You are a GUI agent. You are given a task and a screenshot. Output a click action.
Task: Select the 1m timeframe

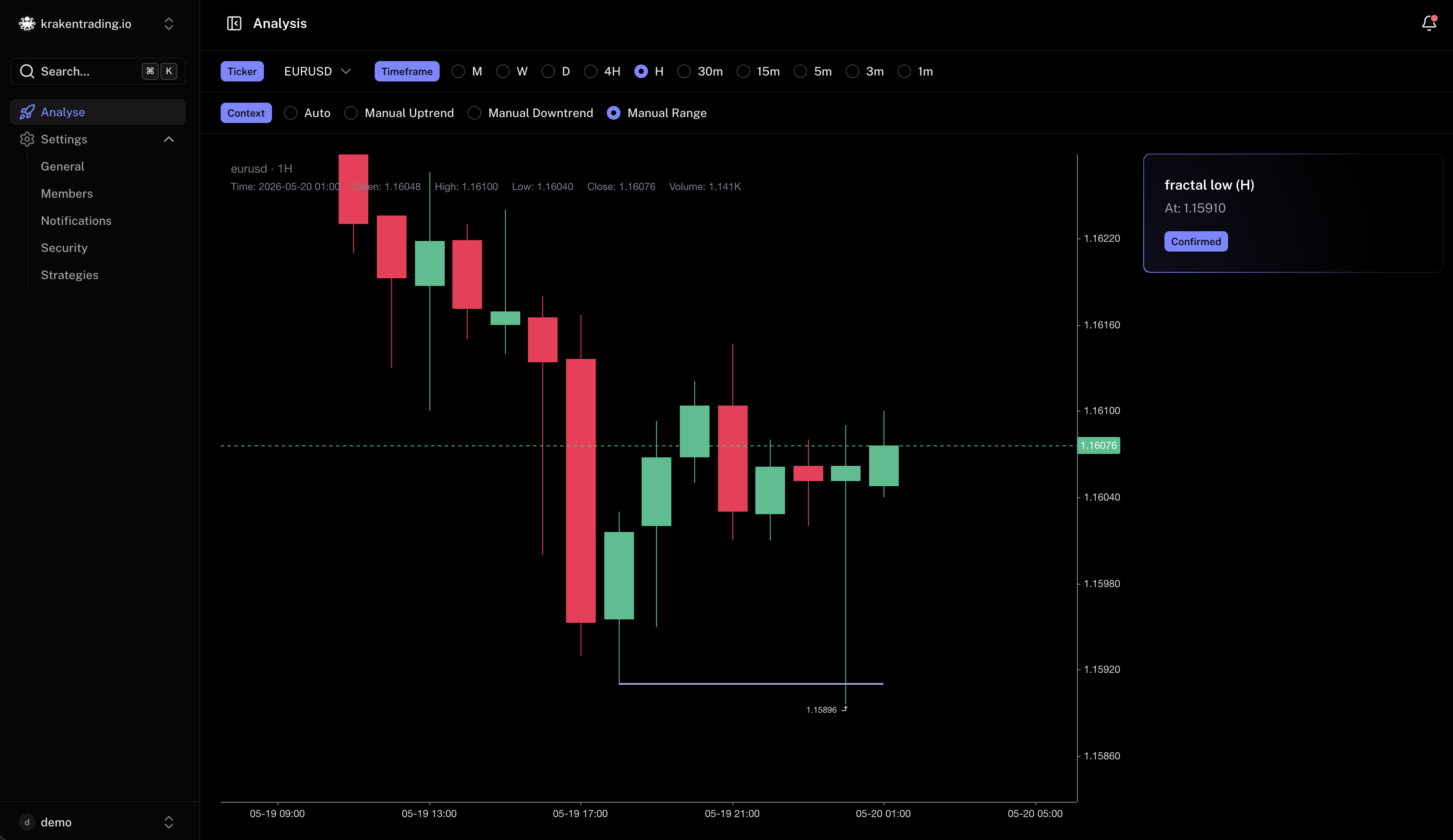[904, 72]
